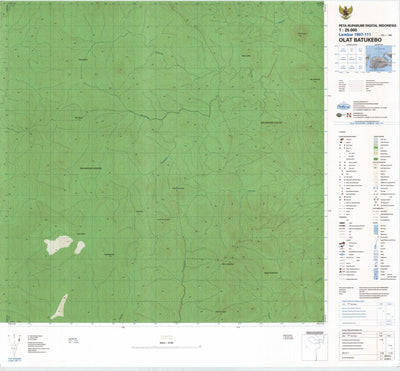400x371 pixels.
Task: Click the red N logo
Action: click(349, 115)
